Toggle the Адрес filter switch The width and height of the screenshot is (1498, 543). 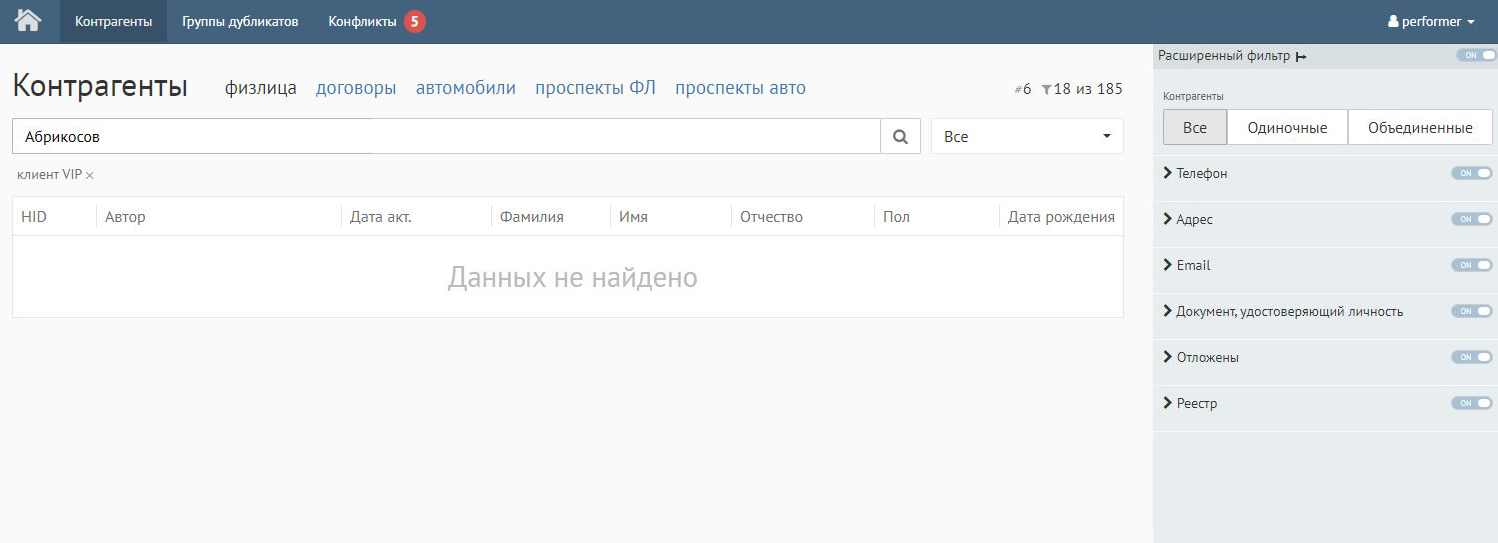click(x=1471, y=219)
